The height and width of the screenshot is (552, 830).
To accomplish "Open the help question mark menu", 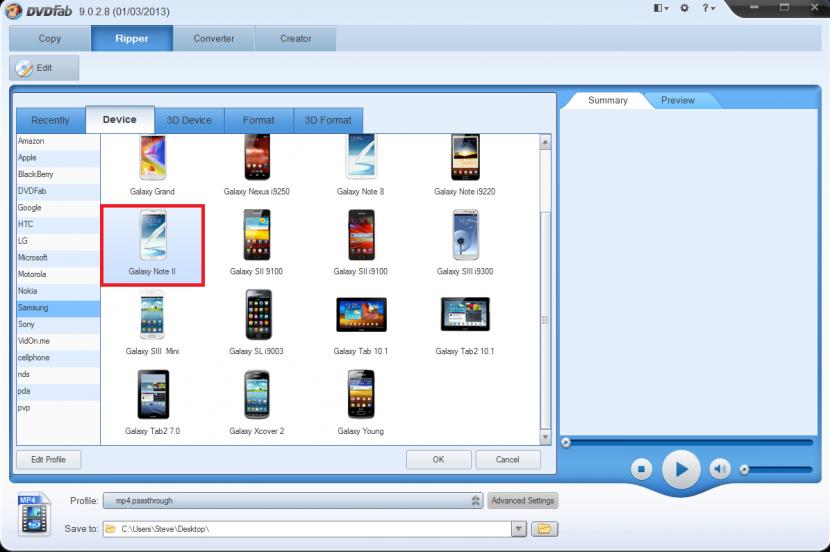I will point(707,8).
